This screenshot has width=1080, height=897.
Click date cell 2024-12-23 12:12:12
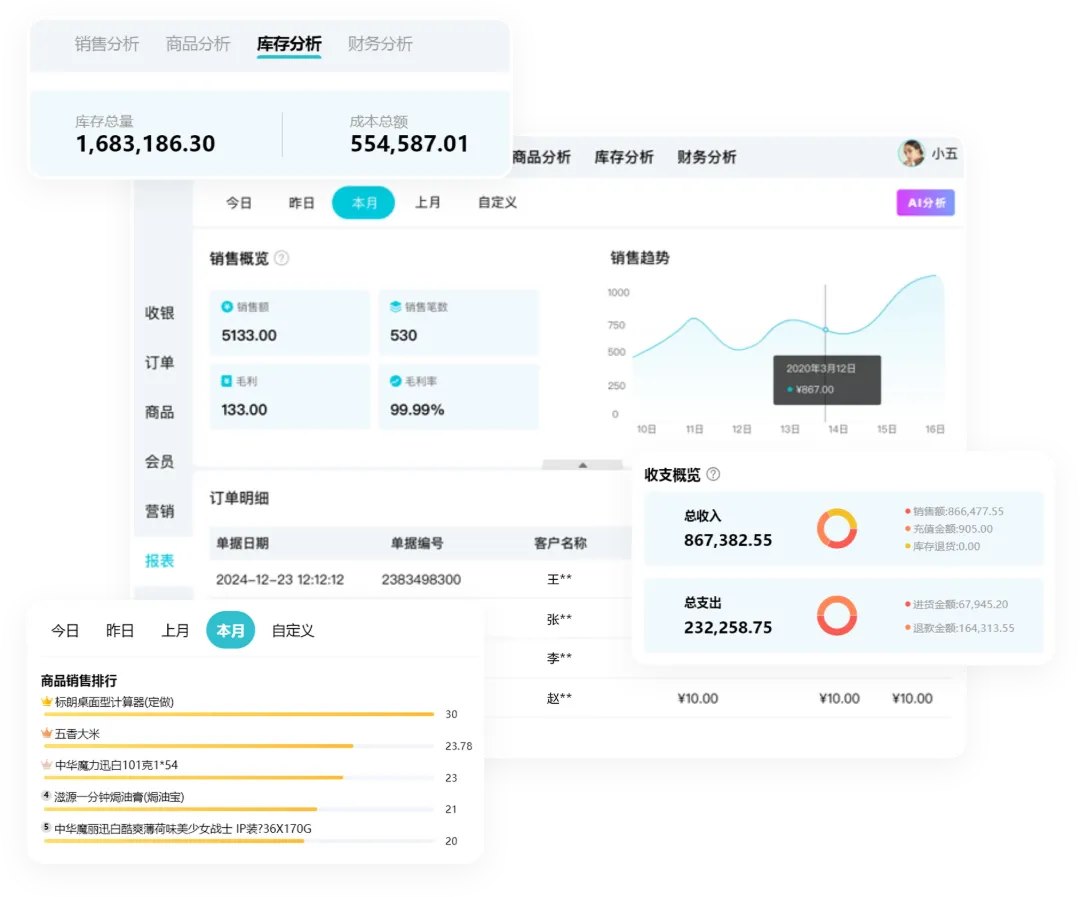[x=280, y=579]
